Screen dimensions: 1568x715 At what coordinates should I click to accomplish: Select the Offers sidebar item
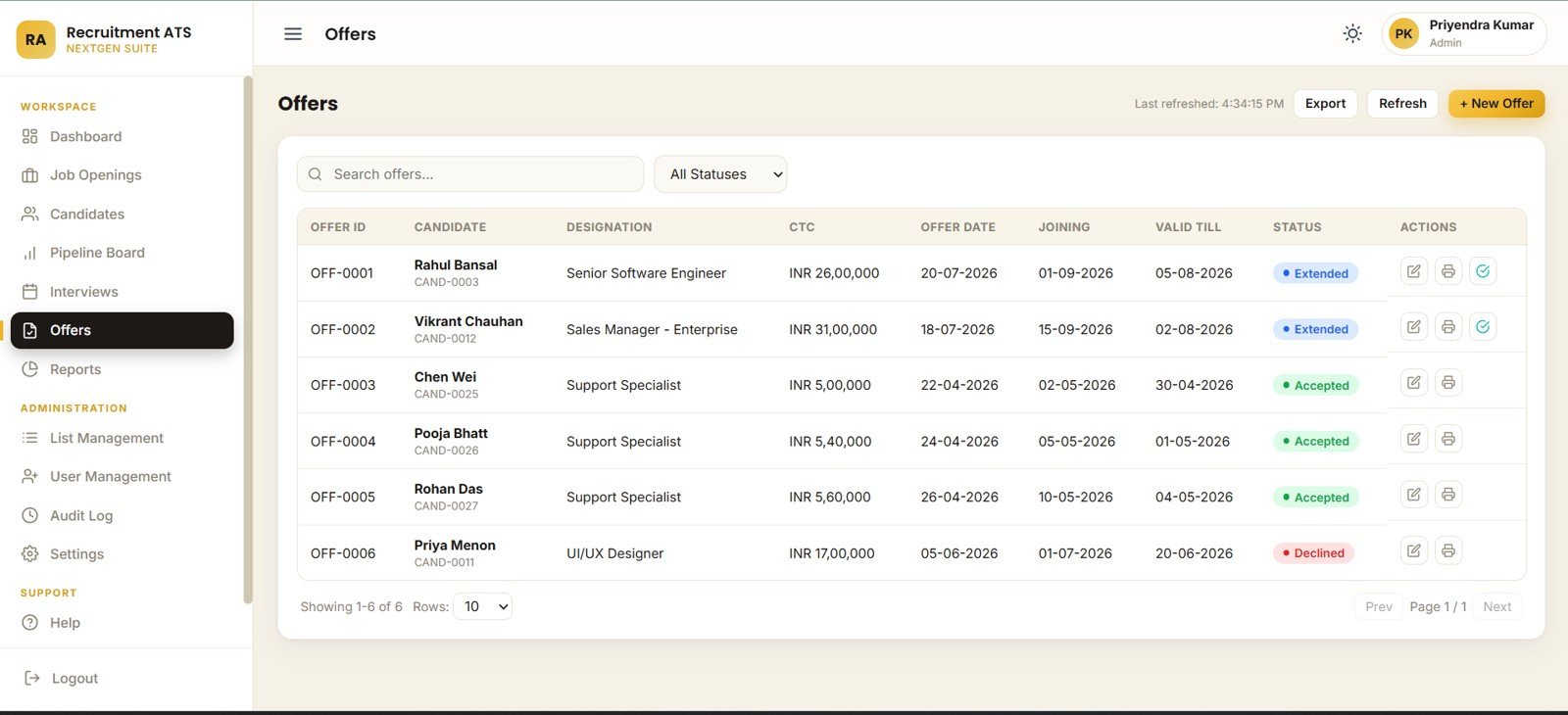coord(122,330)
